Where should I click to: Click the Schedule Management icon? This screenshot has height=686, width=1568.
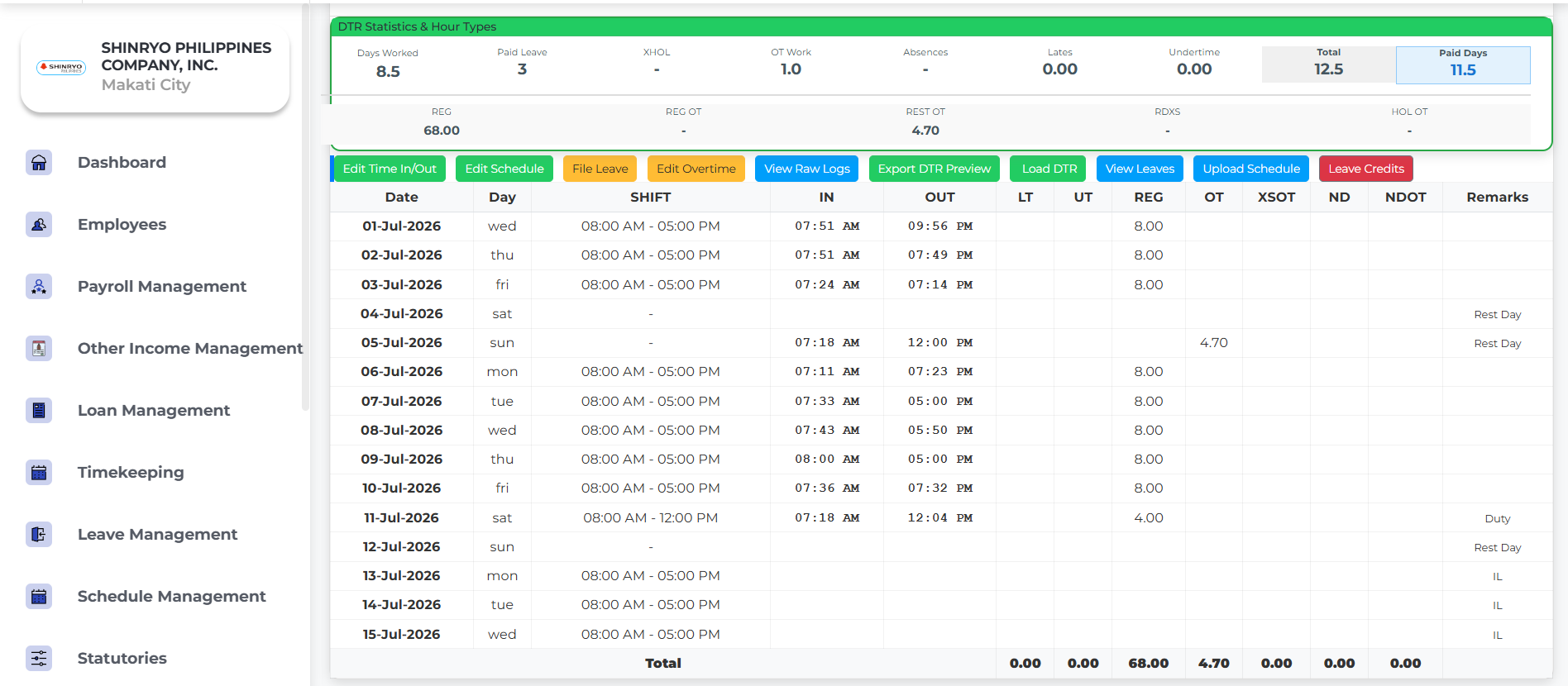pos(39,597)
